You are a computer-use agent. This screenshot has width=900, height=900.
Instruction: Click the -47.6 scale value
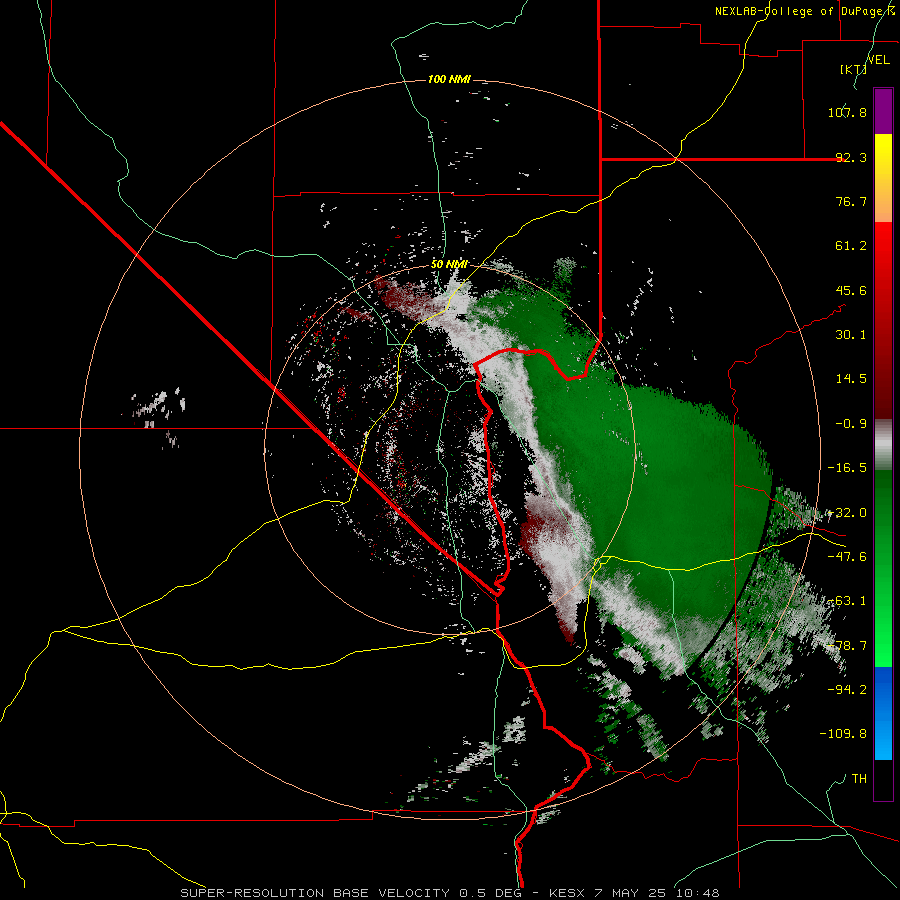coord(847,557)
